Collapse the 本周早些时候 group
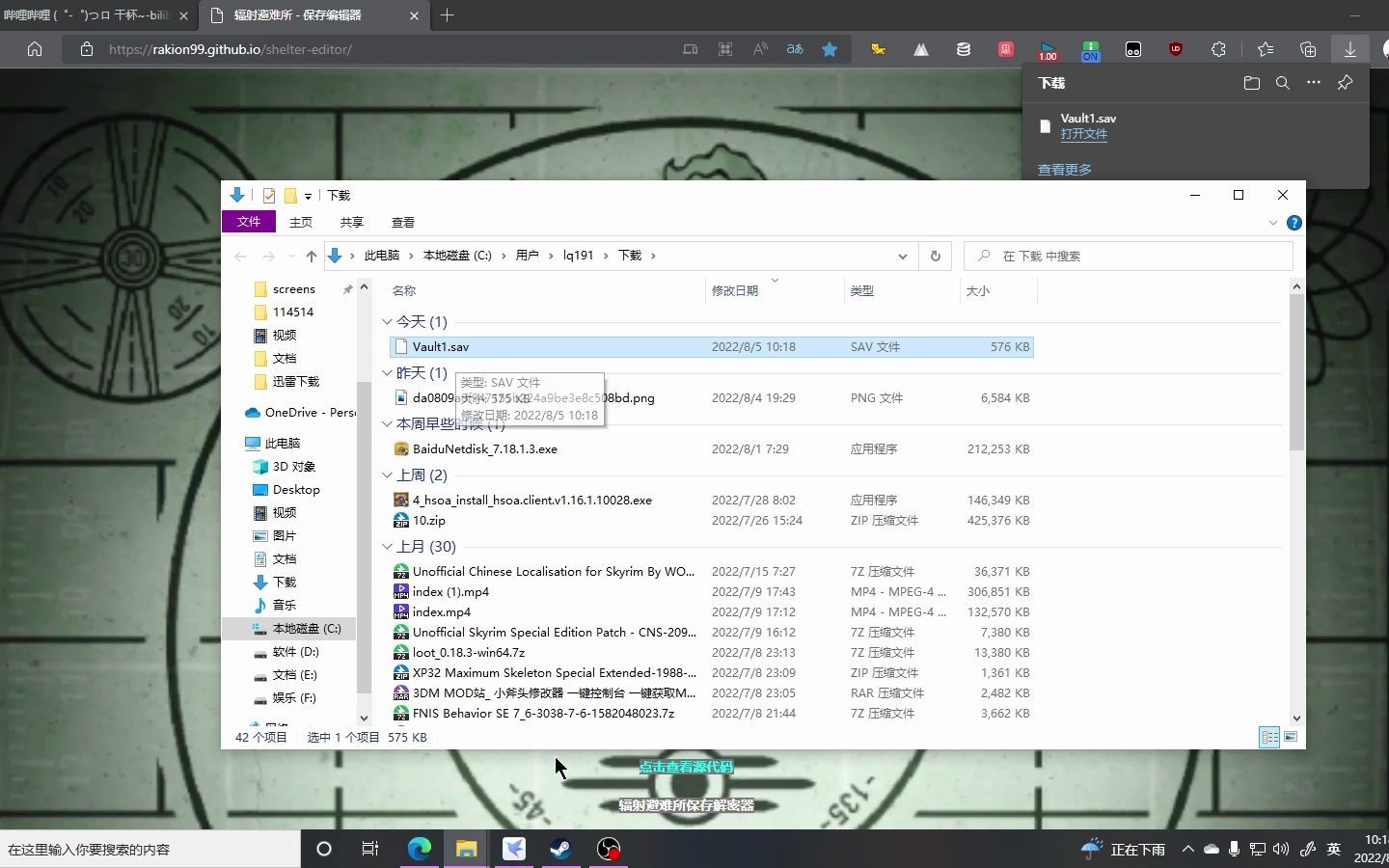The height and width of the screenshot is (868, 1389). [x=387, y=424]
